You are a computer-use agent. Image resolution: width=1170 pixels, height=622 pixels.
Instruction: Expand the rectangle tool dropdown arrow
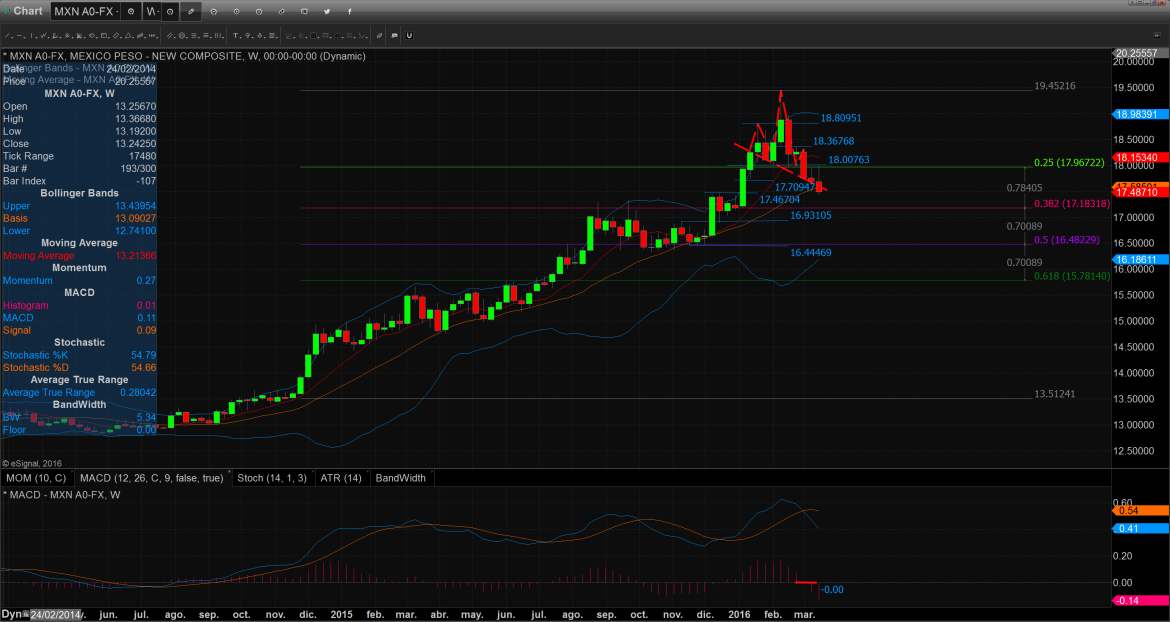point(109,37)
